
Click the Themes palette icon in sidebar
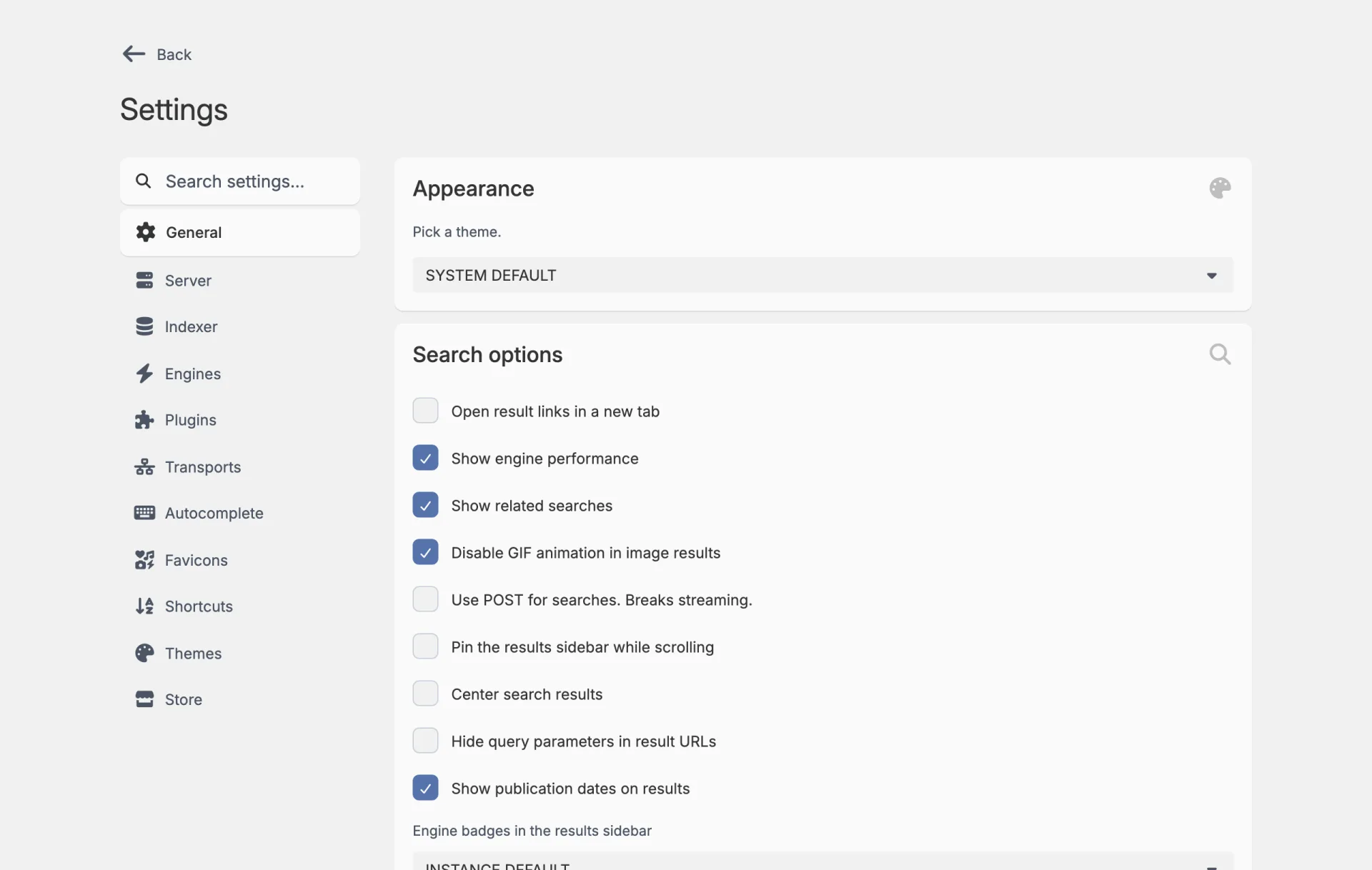[144, 654]
